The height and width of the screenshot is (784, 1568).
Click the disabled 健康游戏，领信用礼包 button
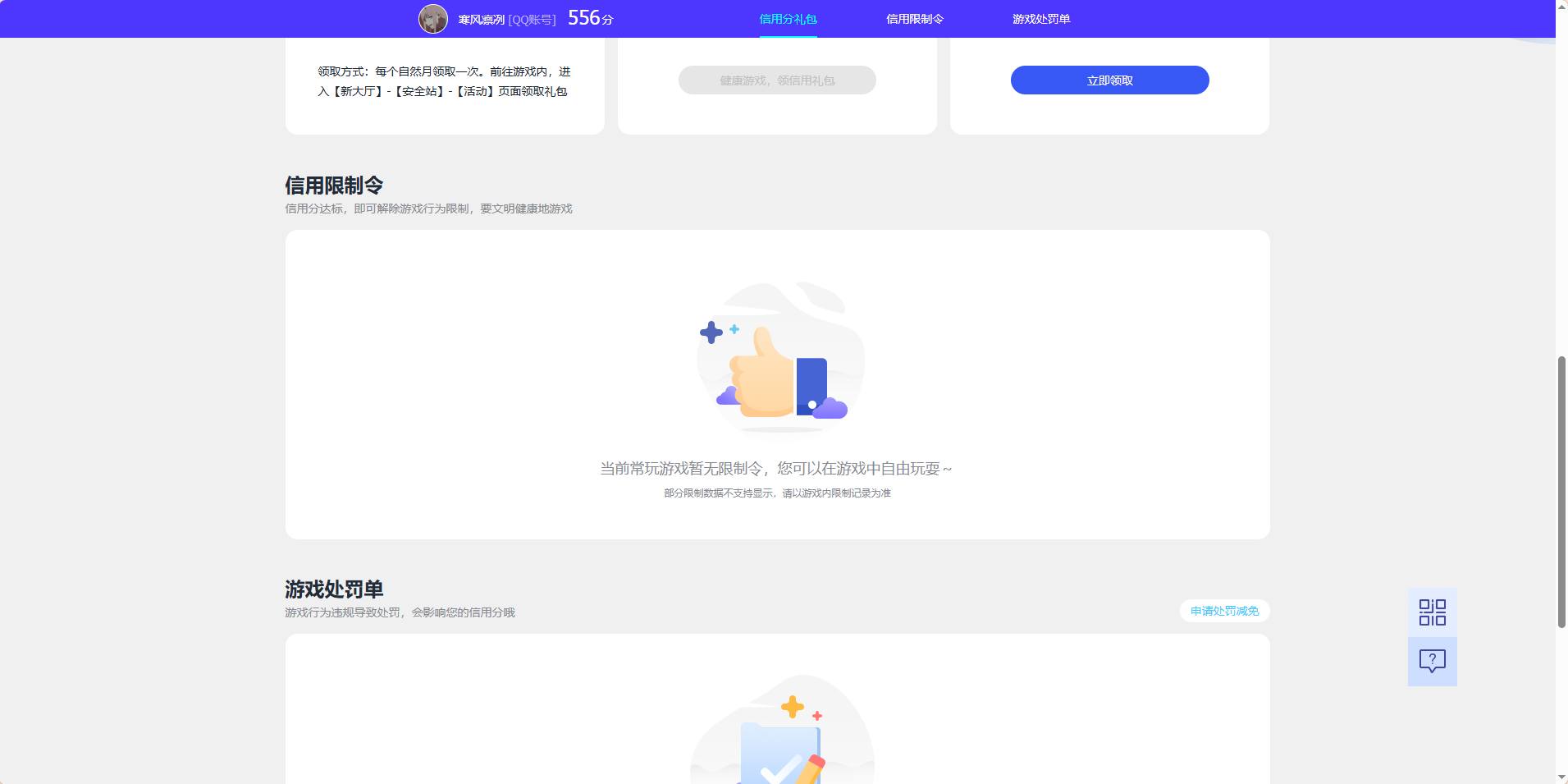[777, 80]
